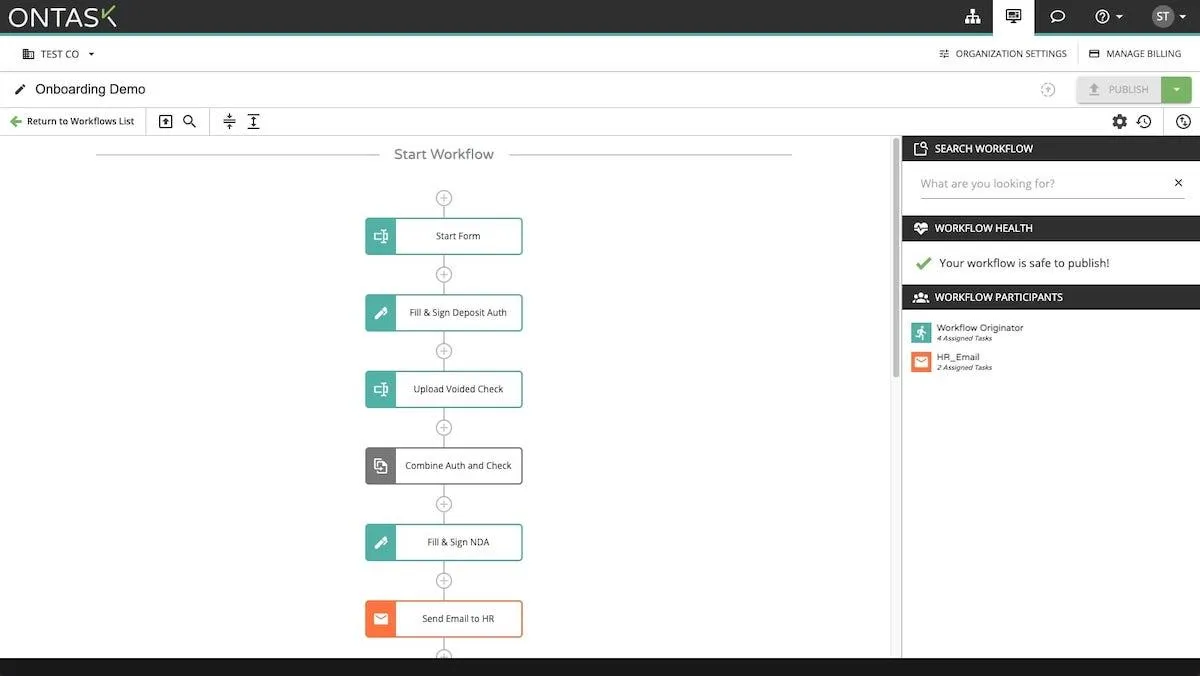The image size is (1200, 676).
Task: Click the Start Form step's form icon
Action: 381,236
